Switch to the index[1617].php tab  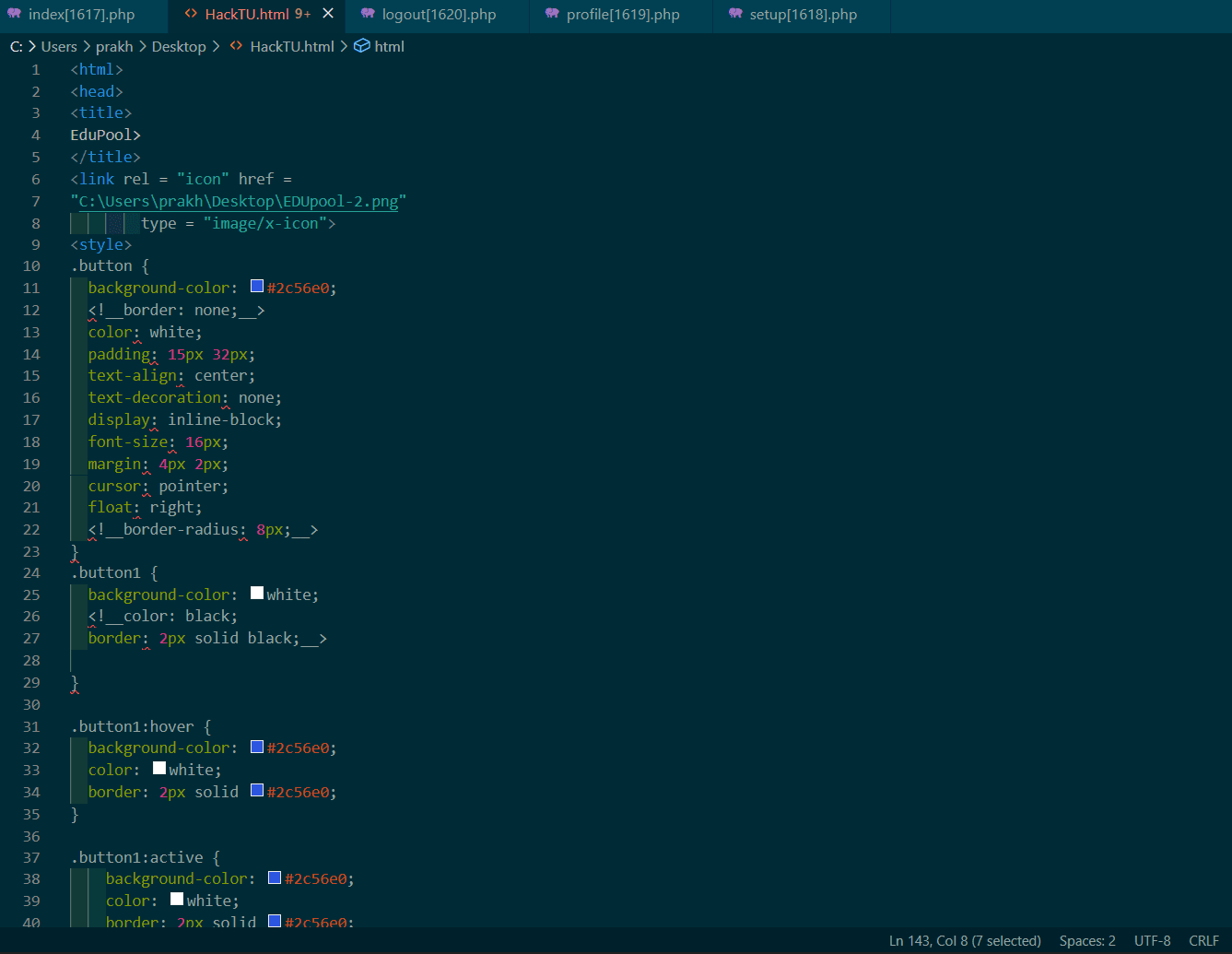(x=81, y=15)
